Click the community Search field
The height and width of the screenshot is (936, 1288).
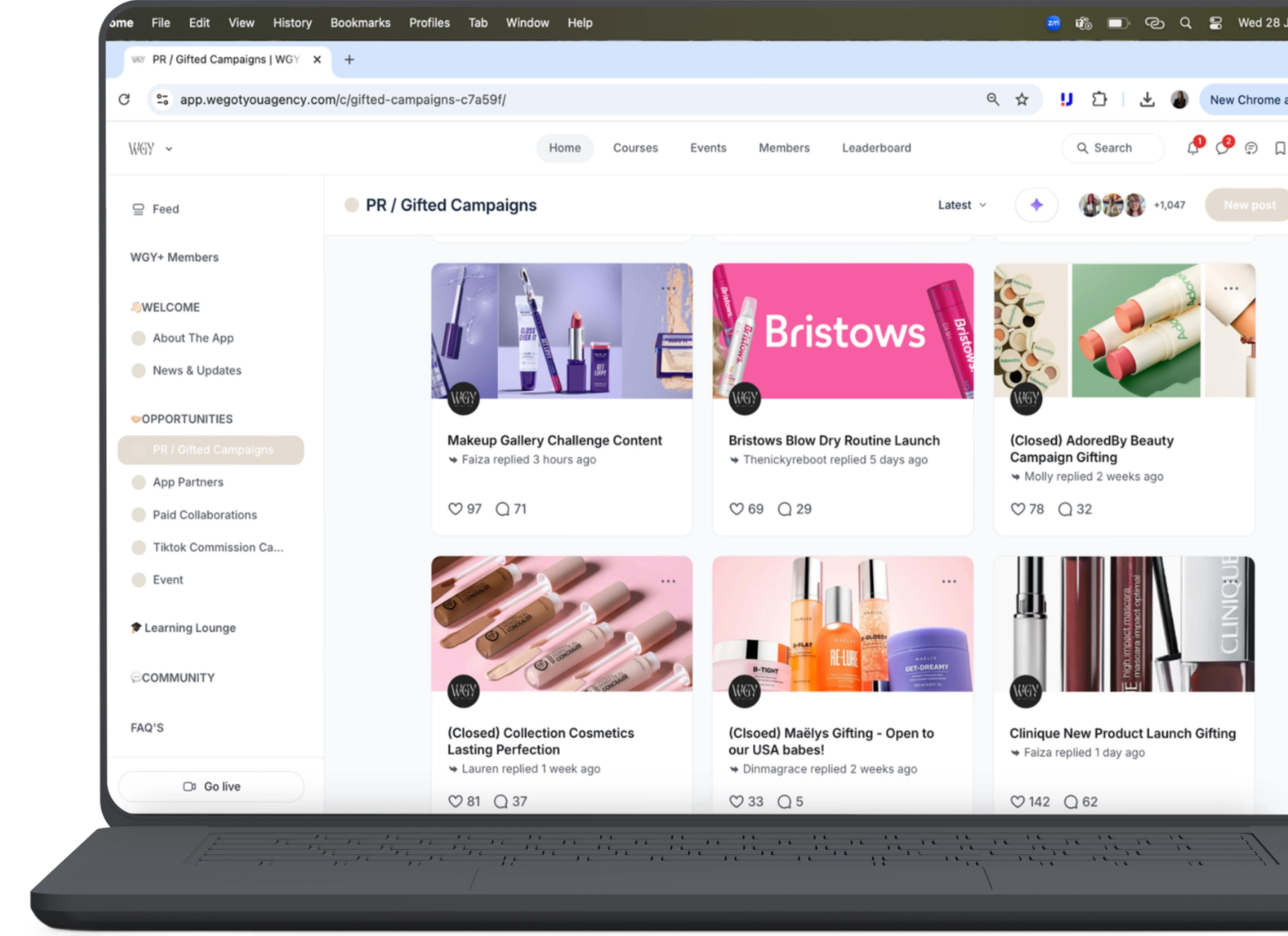(1112, 148)
